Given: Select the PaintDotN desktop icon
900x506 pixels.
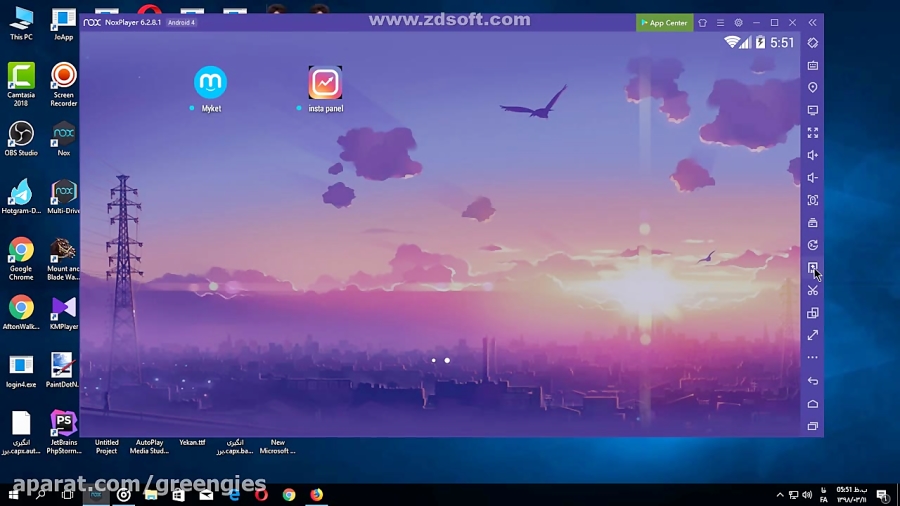Looking at the screenshot, I should tap(62, 371).
